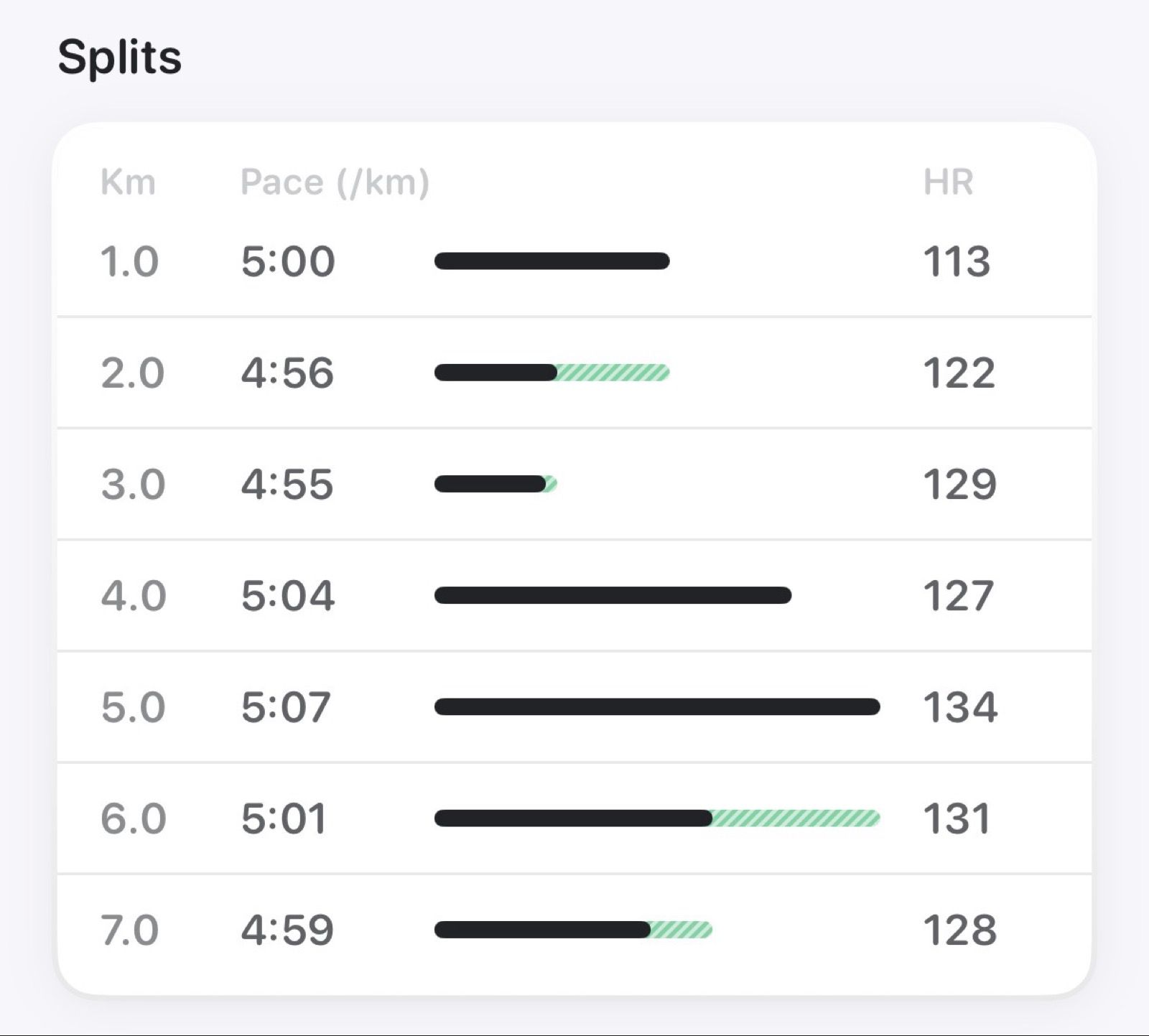Click the Splits section heading
Screen dimensions: 1149x1036
(x=119, y=57)
